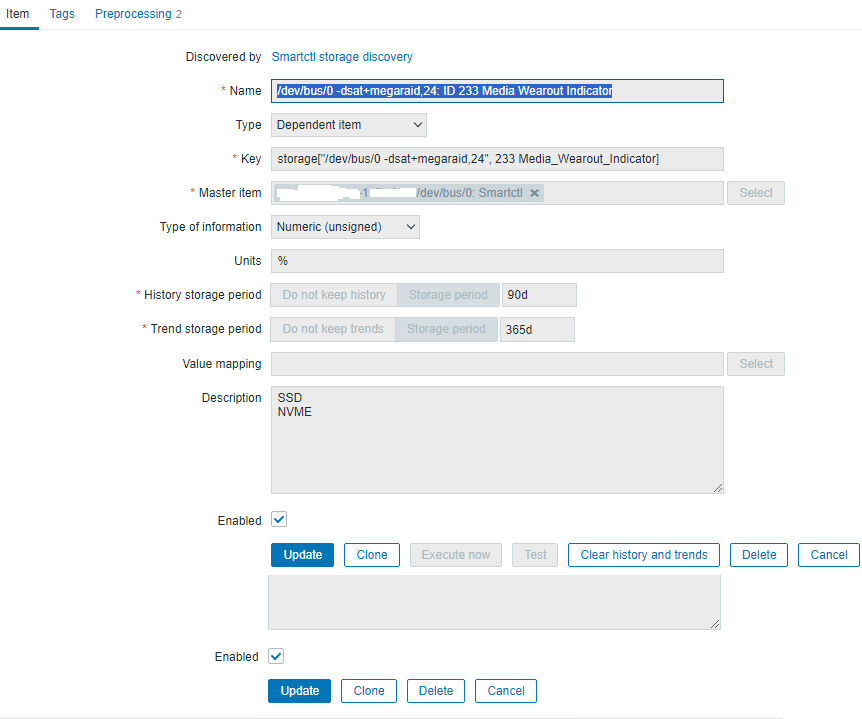
Task: Click the empty lower text area
Action: coord(494,602)
